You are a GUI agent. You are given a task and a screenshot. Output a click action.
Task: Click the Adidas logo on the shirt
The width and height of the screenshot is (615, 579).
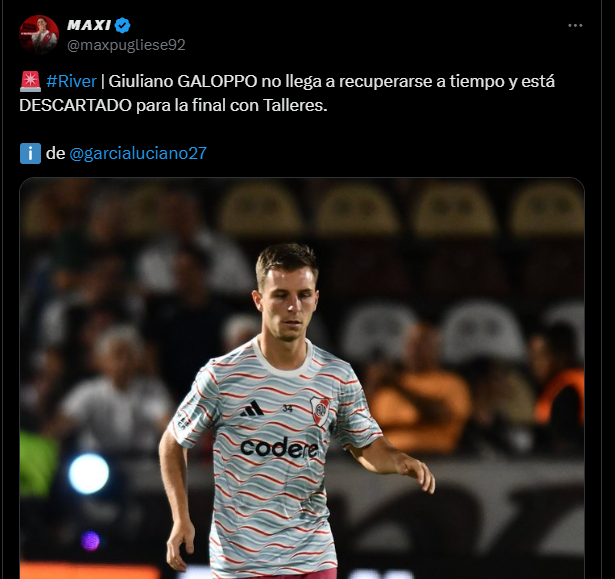[x=252, y=408]
